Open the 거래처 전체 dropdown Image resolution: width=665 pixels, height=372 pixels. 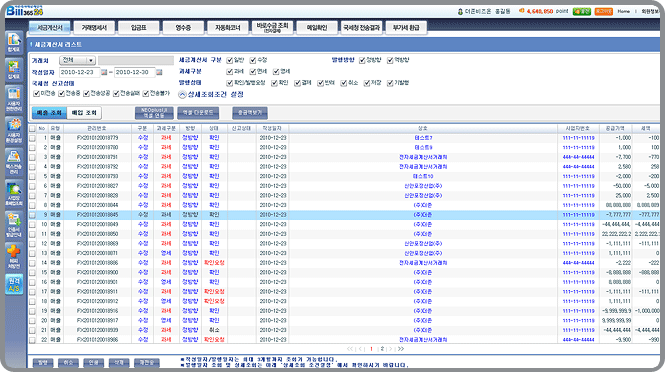click(x=77, y=60)
